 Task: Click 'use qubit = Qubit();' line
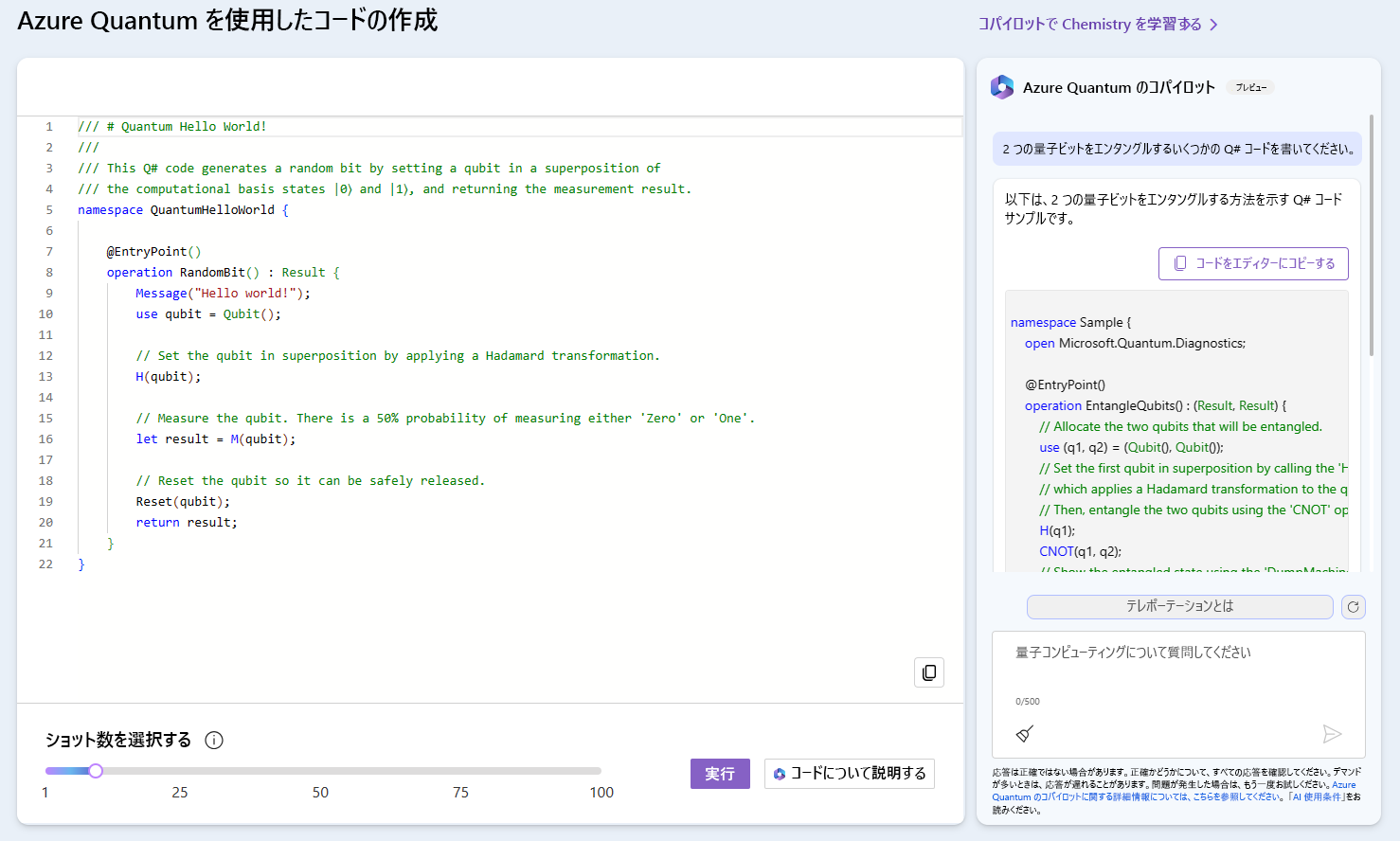click(208, 314)
